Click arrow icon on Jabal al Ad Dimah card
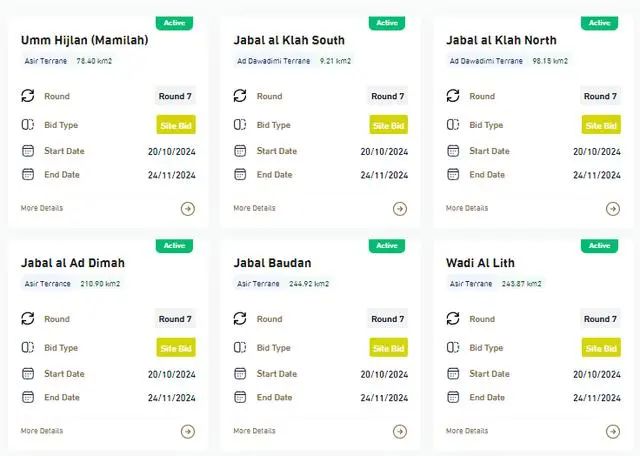640x456 pixels. click(187, 432)
